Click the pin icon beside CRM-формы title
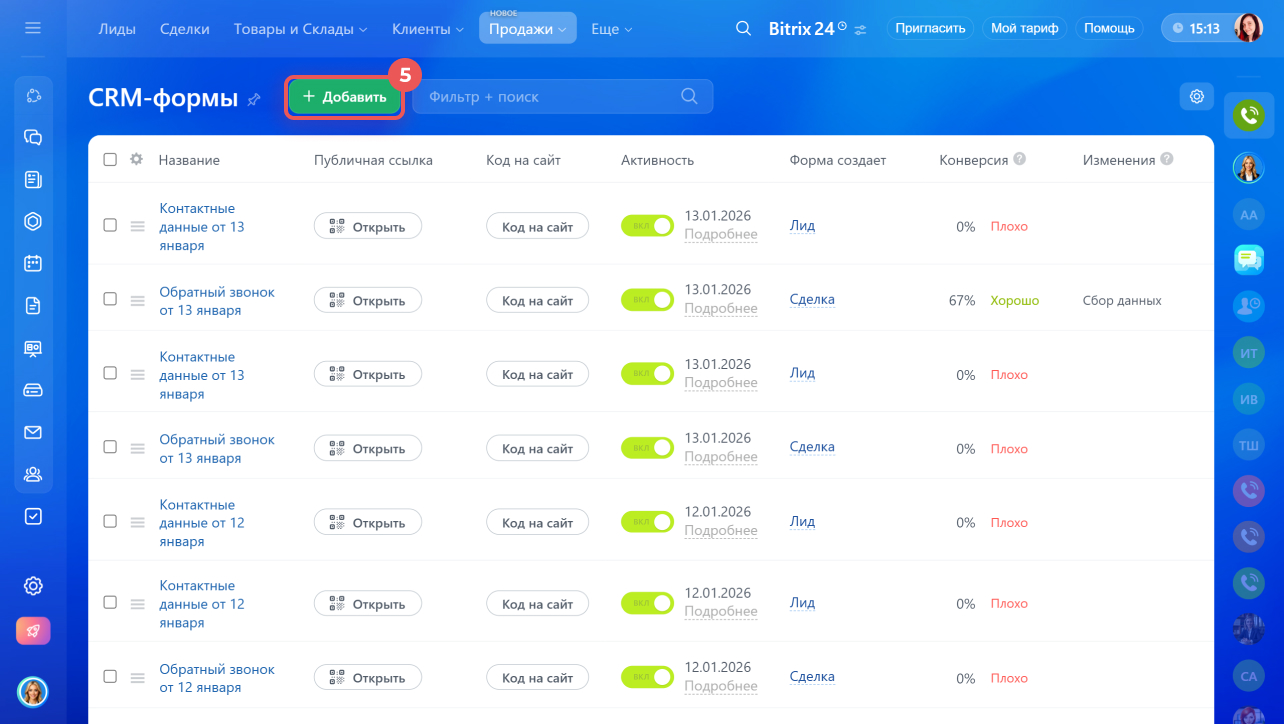Image resolution: width=1284 pixels, height=724 pixels. [x=254, y=99]
